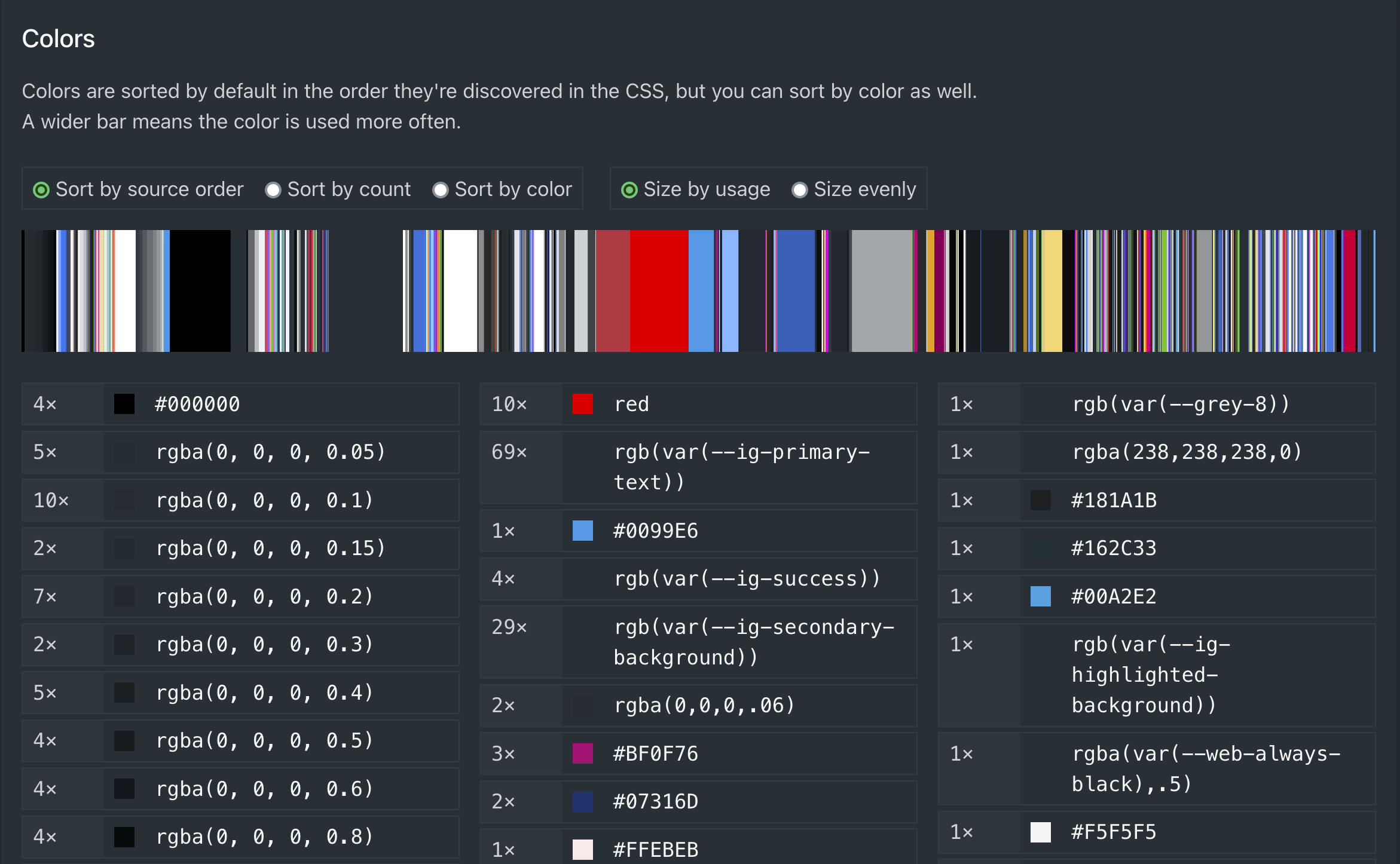1400x864 pixels.
Task: Click the #000000 black swatch
Action: click(x=124, y=404)
